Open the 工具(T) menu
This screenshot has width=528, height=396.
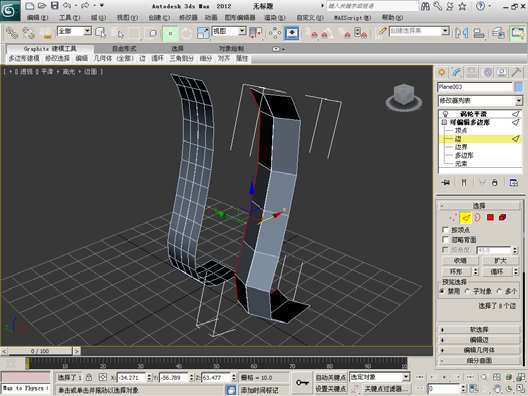69,18
